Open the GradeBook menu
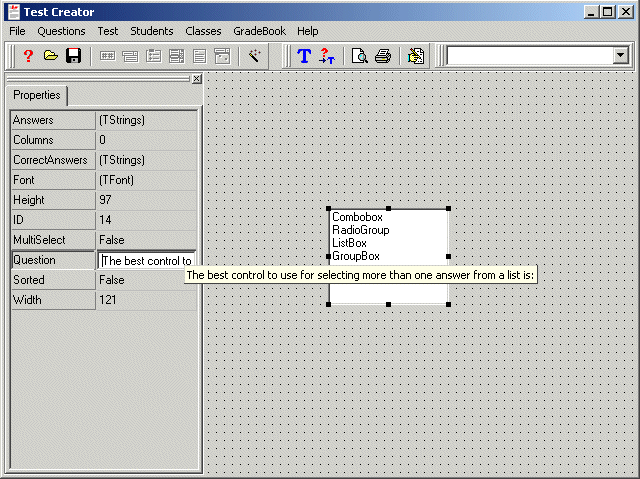The width and height of the screenshot is (640, 479). tap(259, 31)
